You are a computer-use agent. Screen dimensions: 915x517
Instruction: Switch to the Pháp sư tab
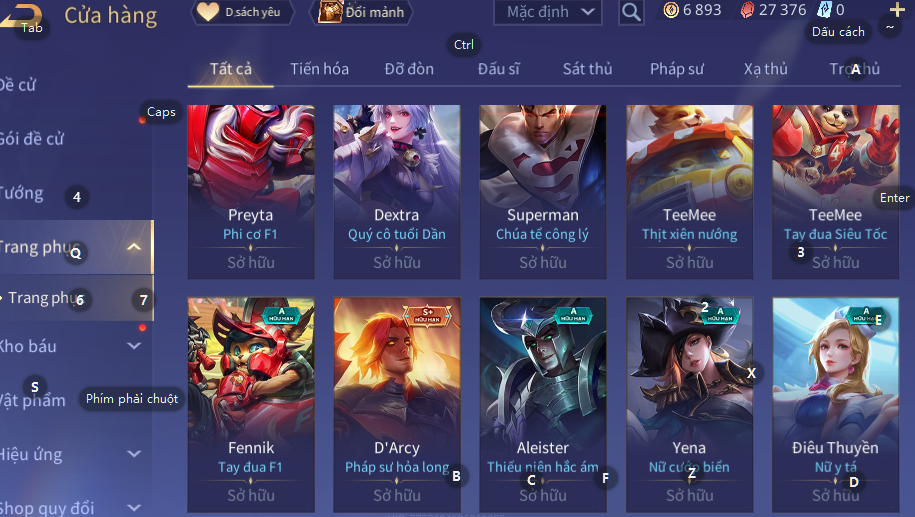677,69
